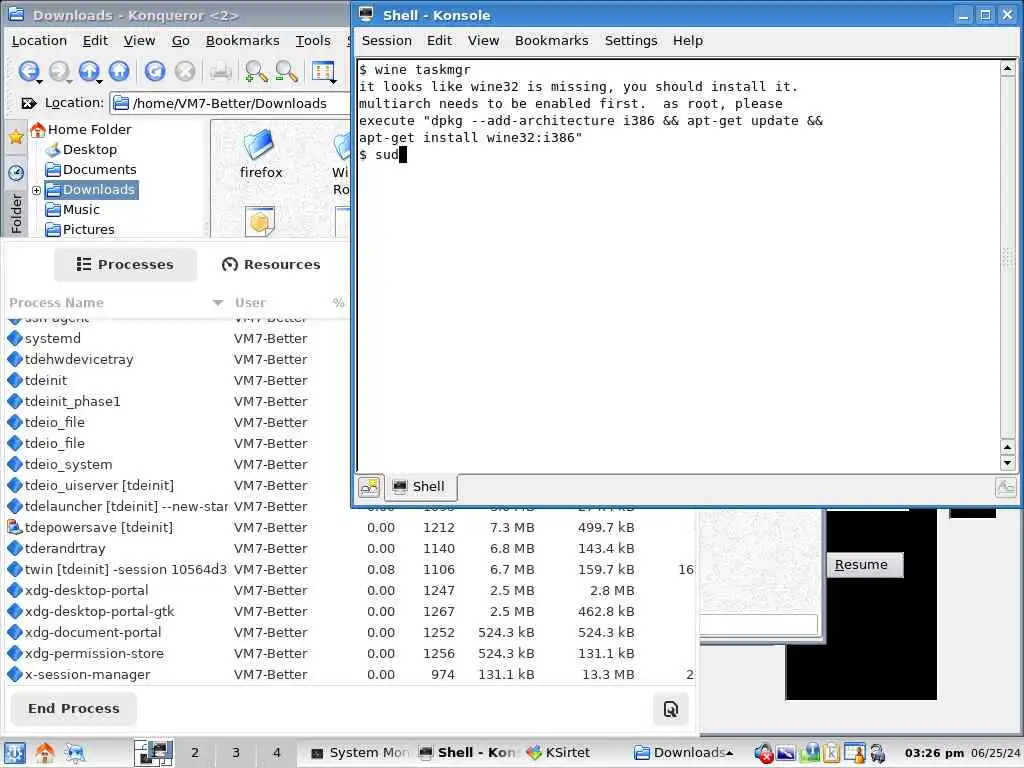Viewport: 1024px width, 768px height.
Task: Open the view mode icon in Konqueror
Action: coord(323,71)
